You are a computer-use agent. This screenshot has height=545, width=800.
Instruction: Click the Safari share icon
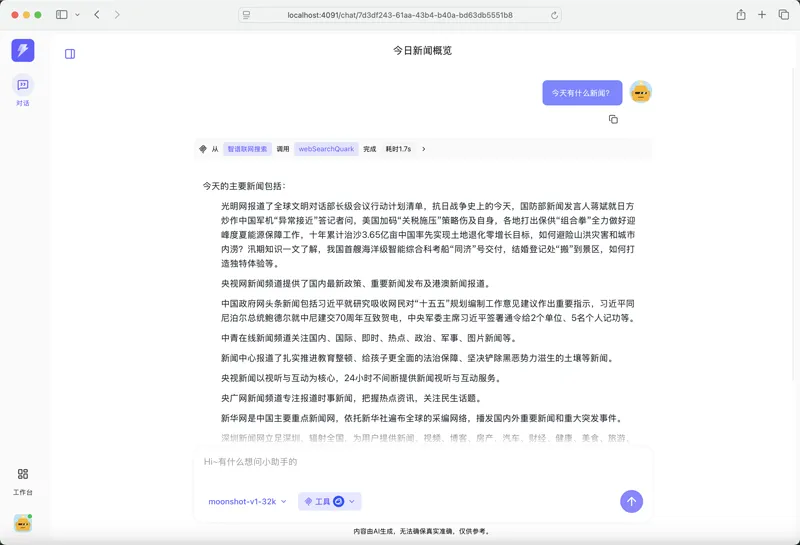741,15
